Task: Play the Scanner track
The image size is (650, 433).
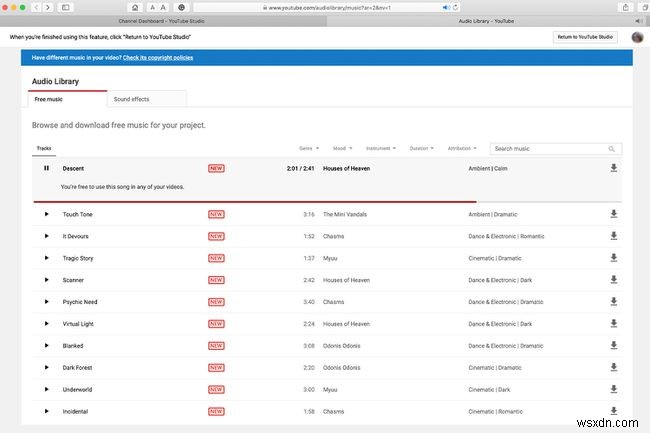Action: (x=46, y=280)
